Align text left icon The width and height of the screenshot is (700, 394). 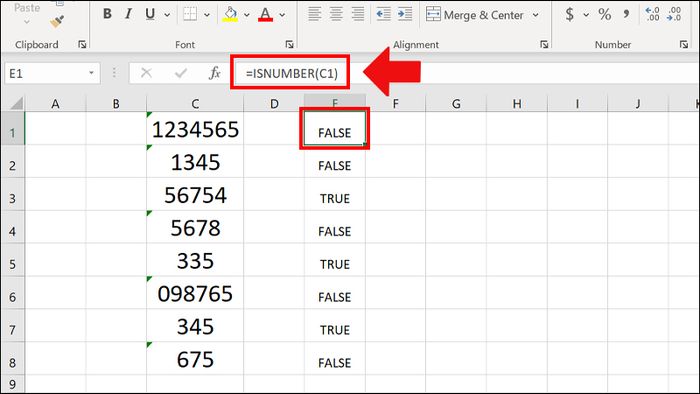314,14
